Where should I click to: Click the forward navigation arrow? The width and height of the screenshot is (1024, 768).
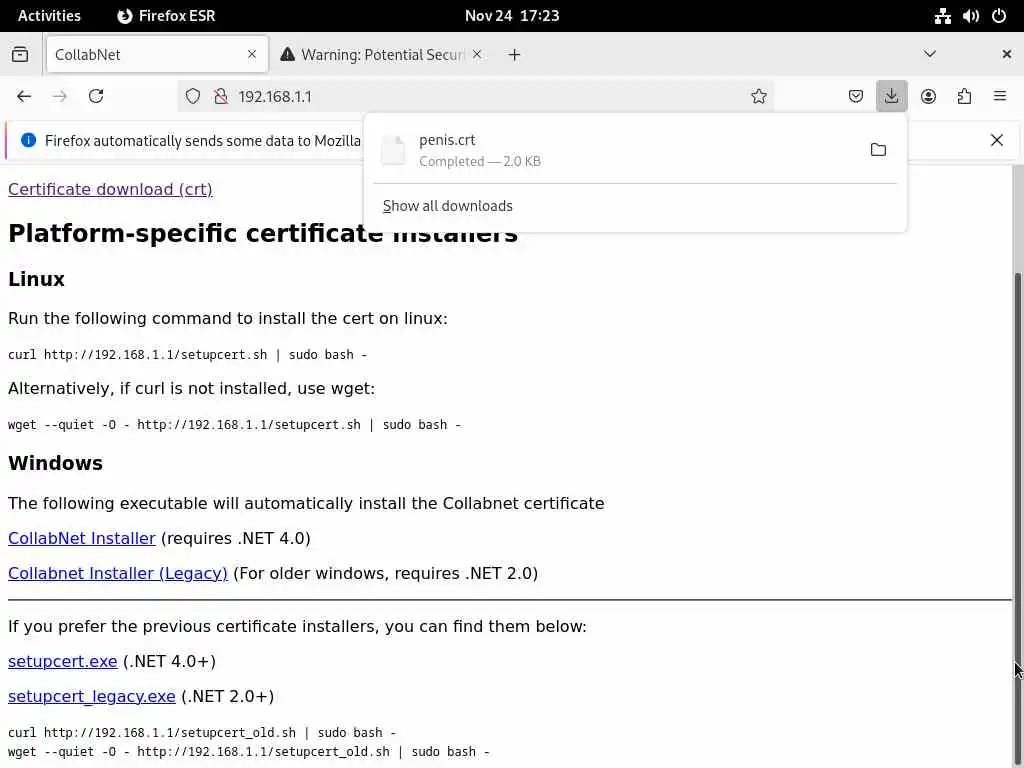59,96
